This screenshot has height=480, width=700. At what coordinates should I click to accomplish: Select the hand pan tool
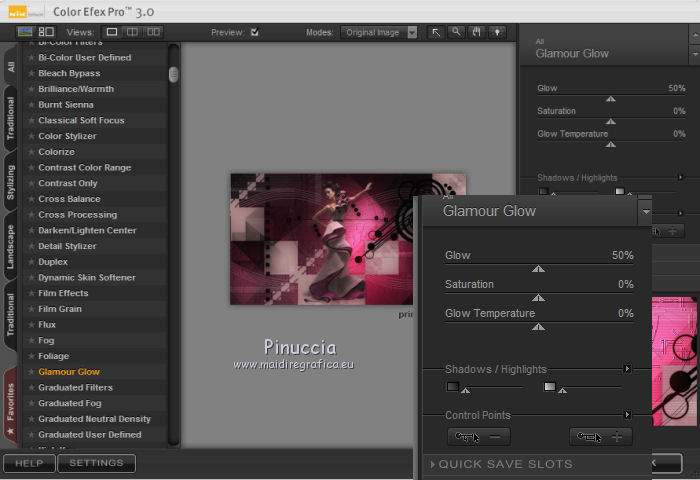tap(476, 32)
